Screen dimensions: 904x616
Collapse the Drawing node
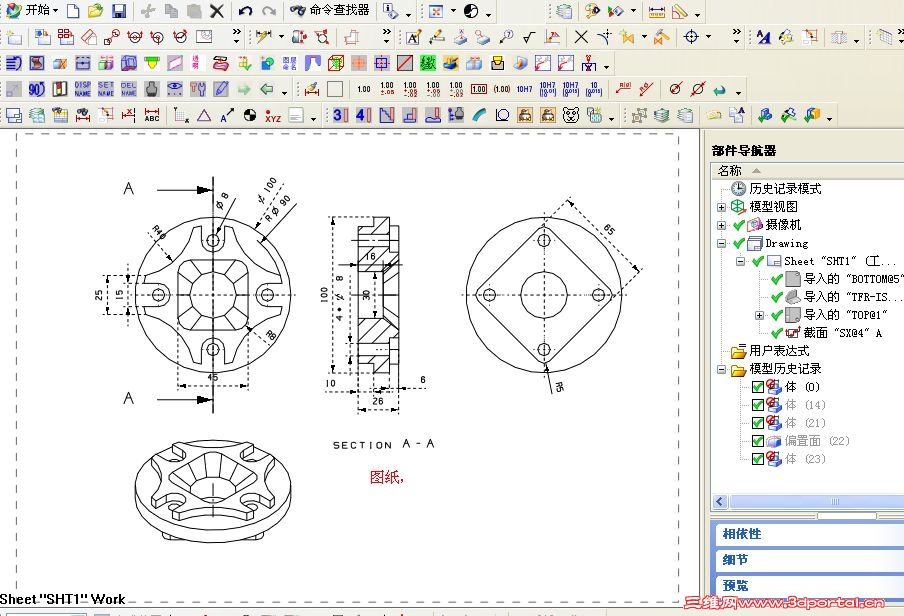(x=721, y=243)
